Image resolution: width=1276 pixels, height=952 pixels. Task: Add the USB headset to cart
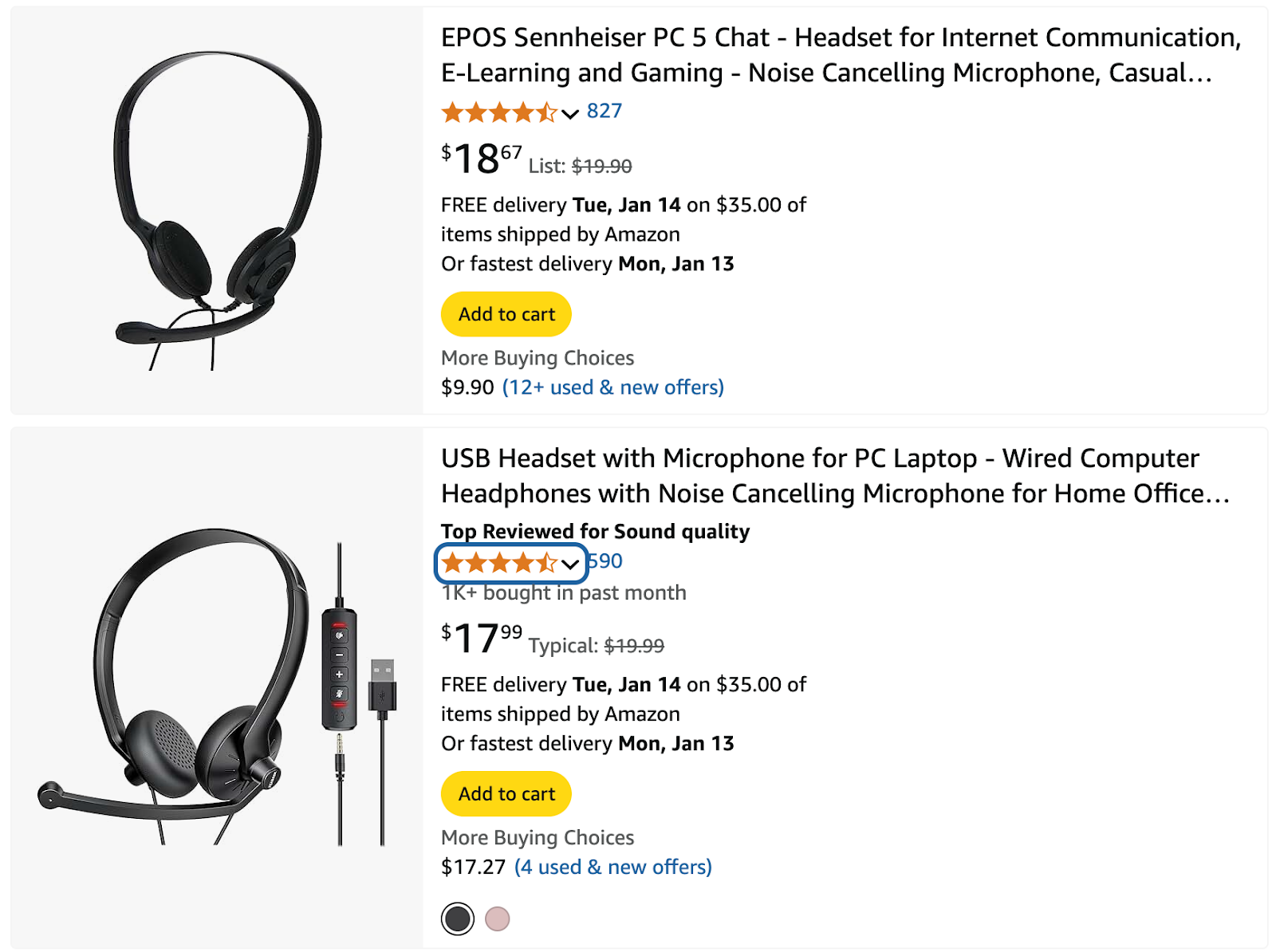[x=506, y=793]
